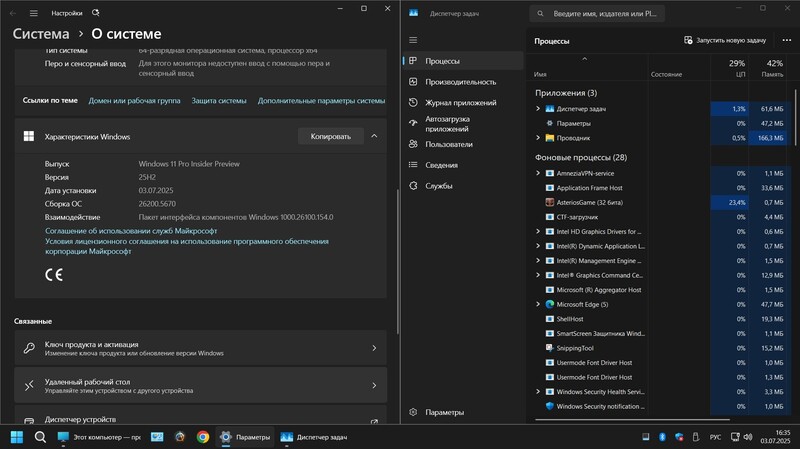Open the Processes tab in Task Manager
Image resolution: width=800 pixels, height=449 pixels.
click(x=463, y=61)
